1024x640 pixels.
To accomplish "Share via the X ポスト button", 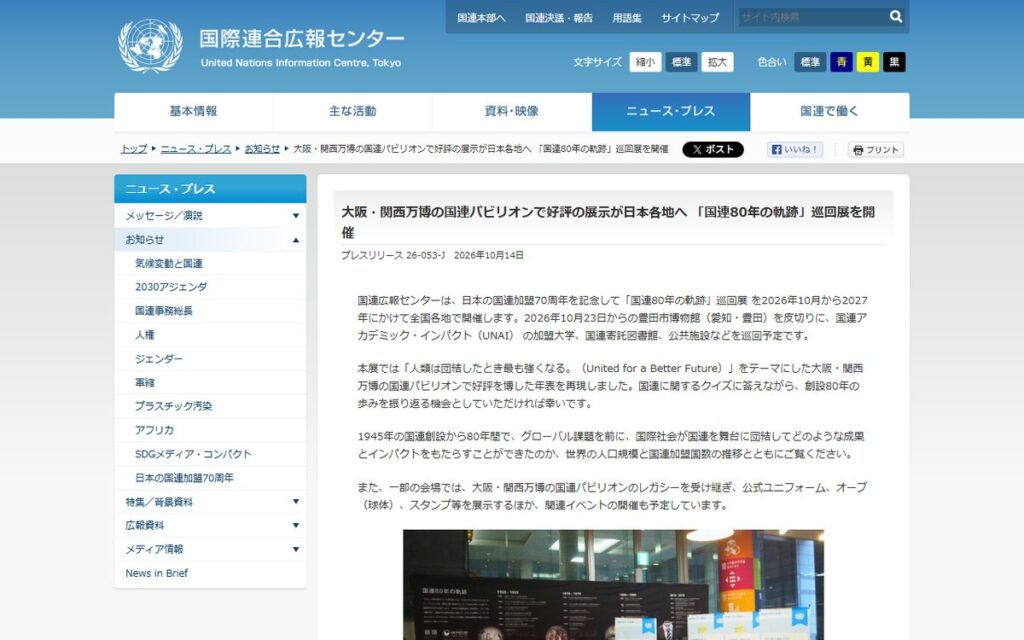I will coord(712,150).
